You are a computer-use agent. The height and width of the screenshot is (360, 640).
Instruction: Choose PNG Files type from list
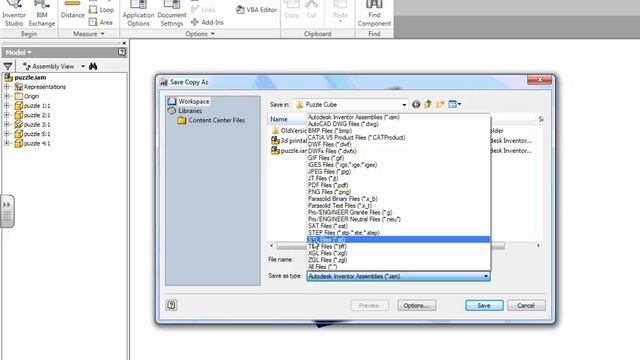pyautogui.click(x=398, y=192)
